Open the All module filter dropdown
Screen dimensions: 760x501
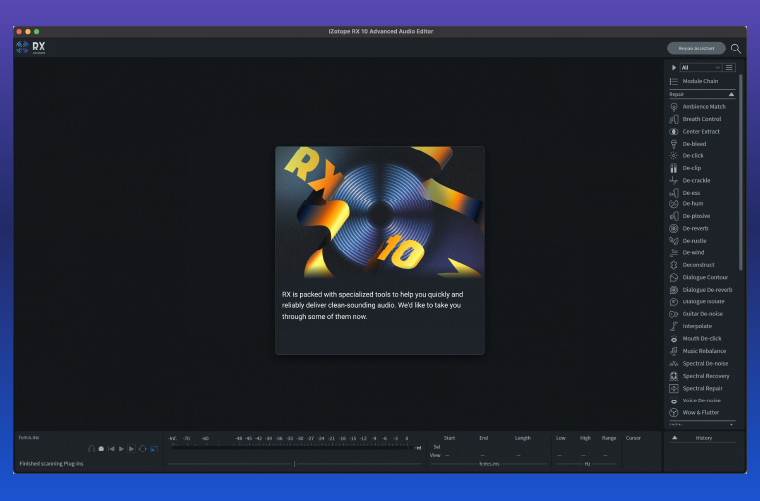pos(700,67)
